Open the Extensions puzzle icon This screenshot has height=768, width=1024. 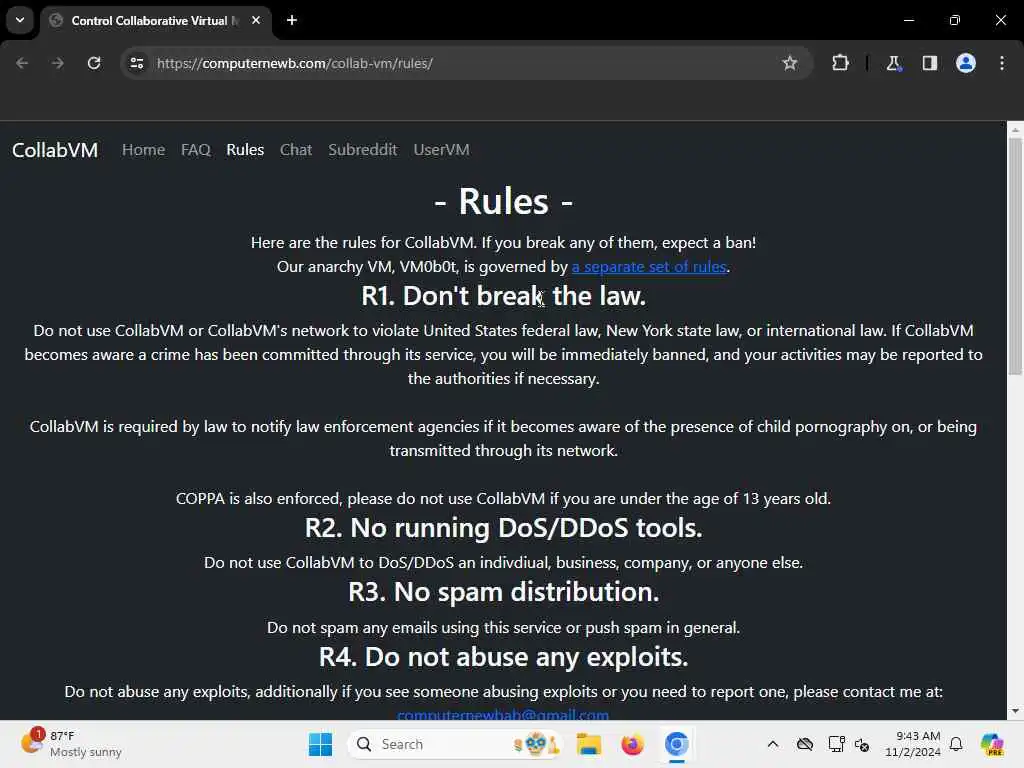click(840, 63)
